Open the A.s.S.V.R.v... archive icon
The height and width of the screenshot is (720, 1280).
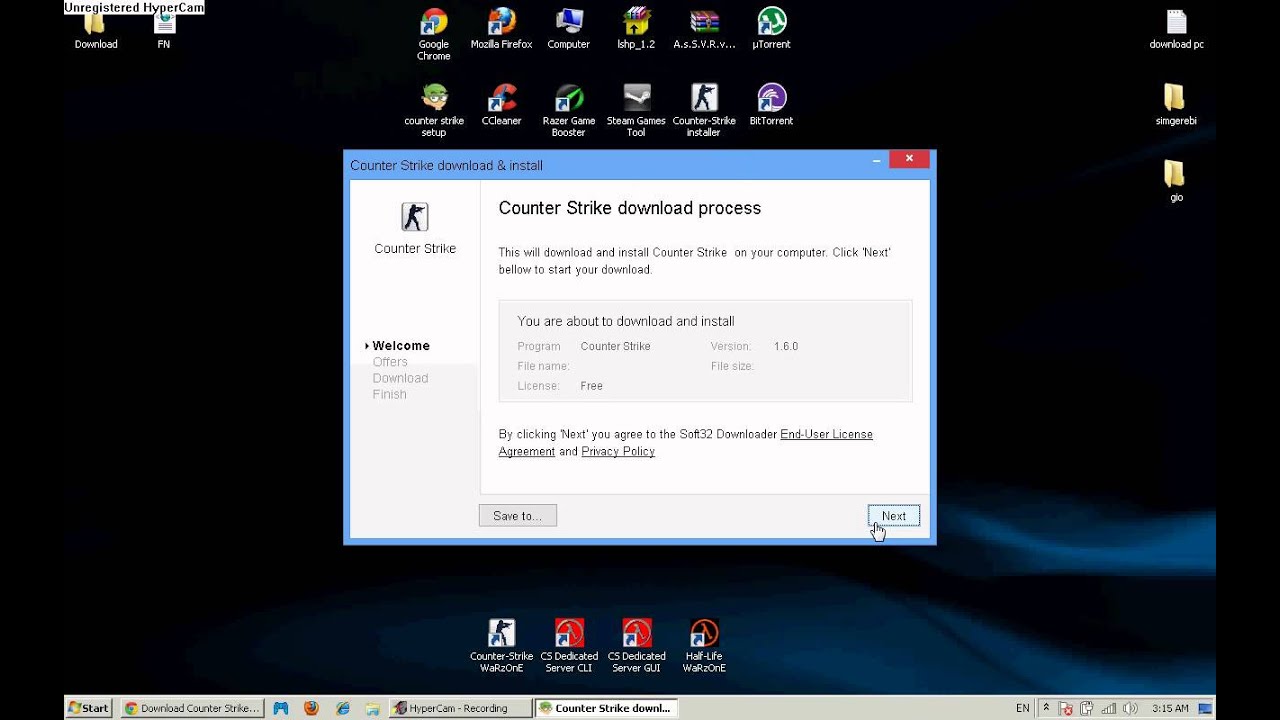704,28
